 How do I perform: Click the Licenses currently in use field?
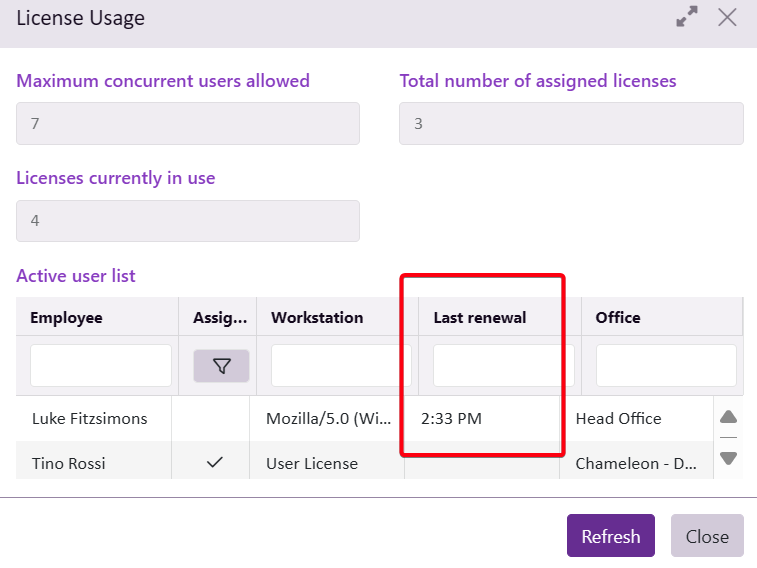[x=187, y=220]
